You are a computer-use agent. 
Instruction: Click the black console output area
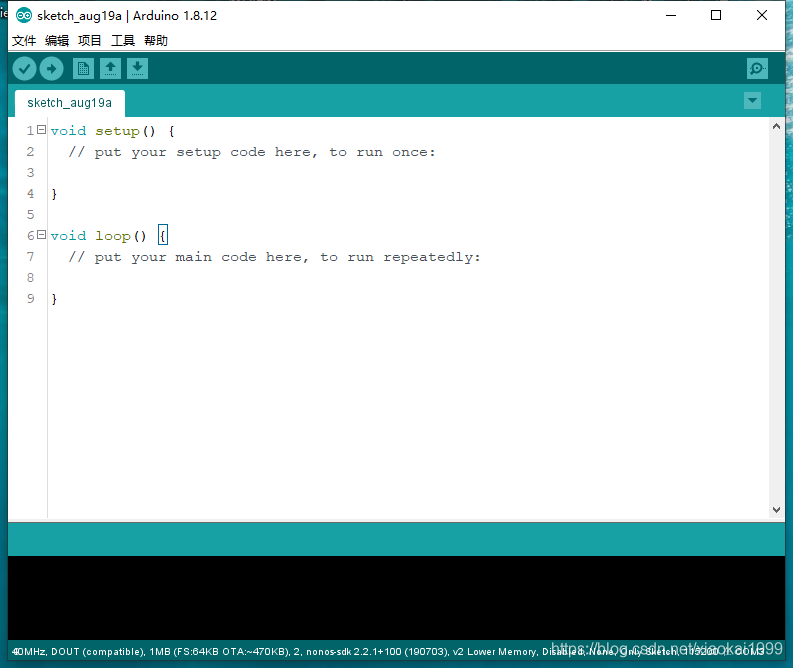396,598
